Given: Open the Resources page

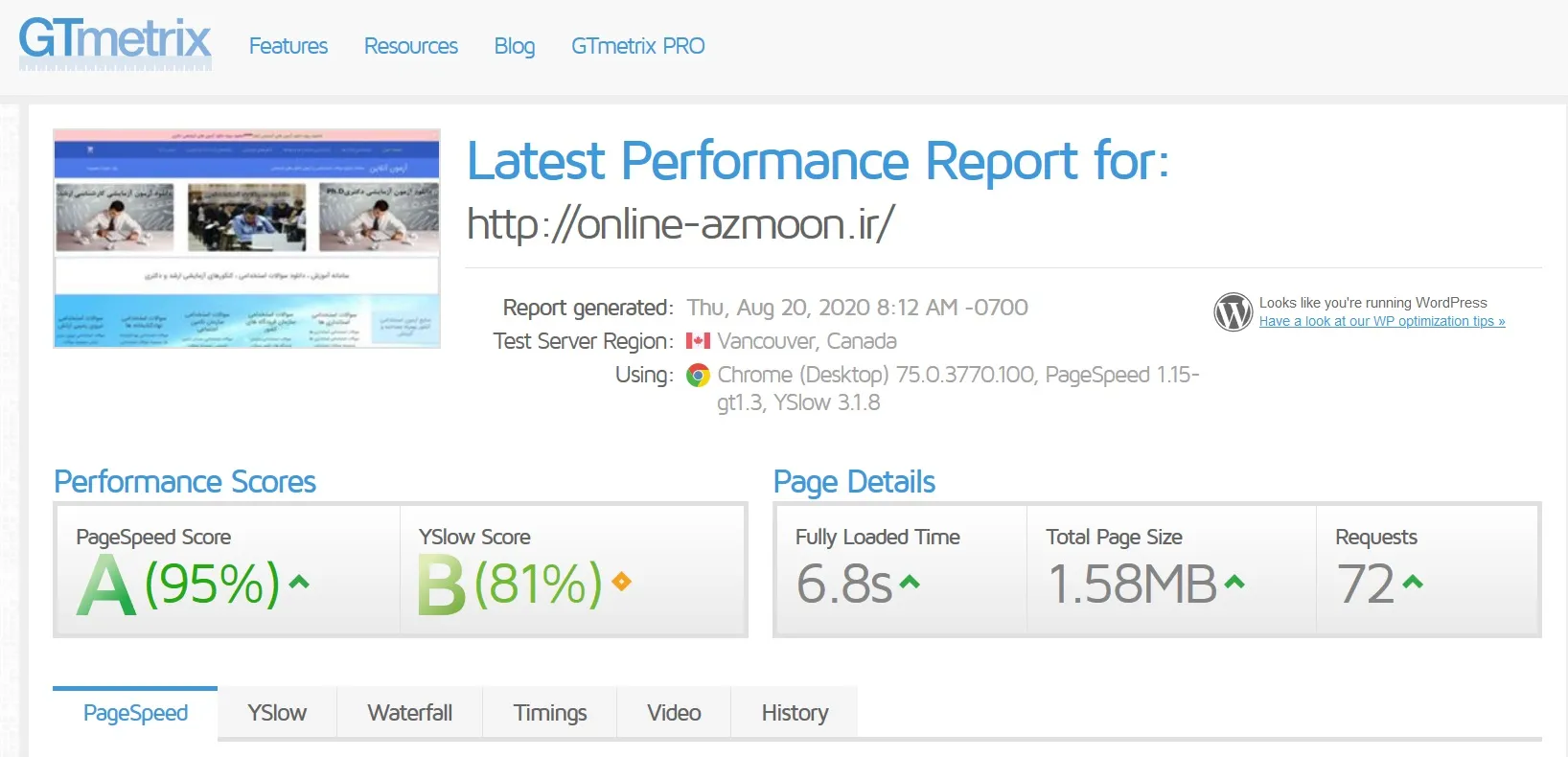Looking at the screenshot, I should tap(410, 46).
